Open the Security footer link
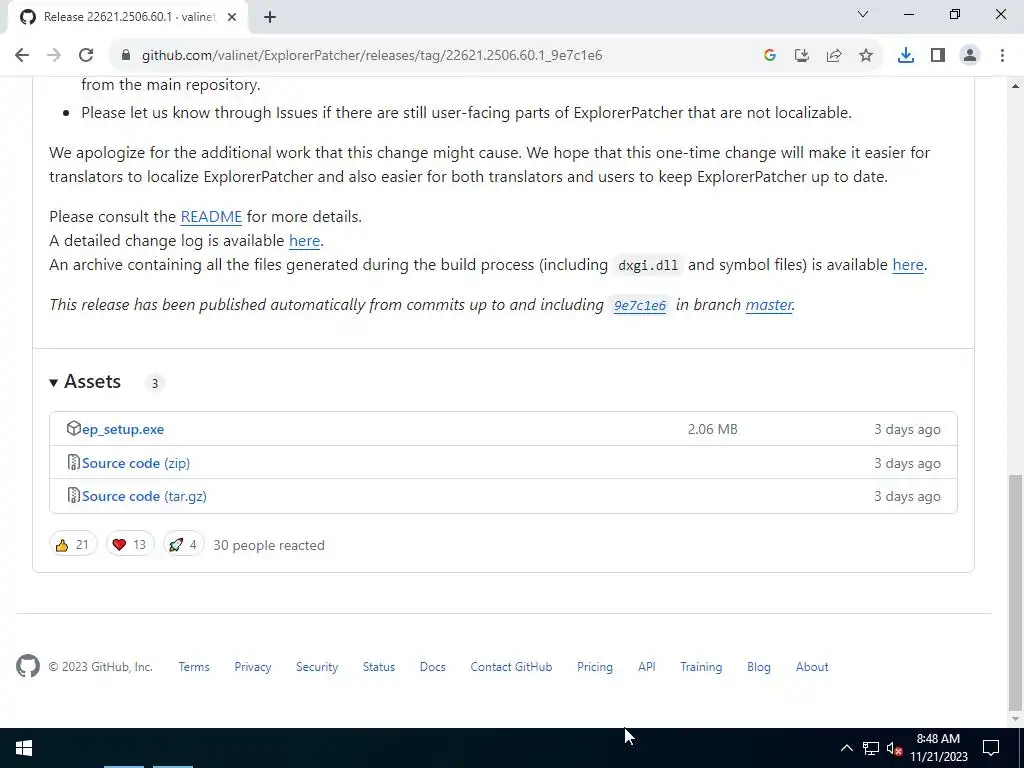The width and height of the screenshot is (1024, 768). (x=317, y=667)
